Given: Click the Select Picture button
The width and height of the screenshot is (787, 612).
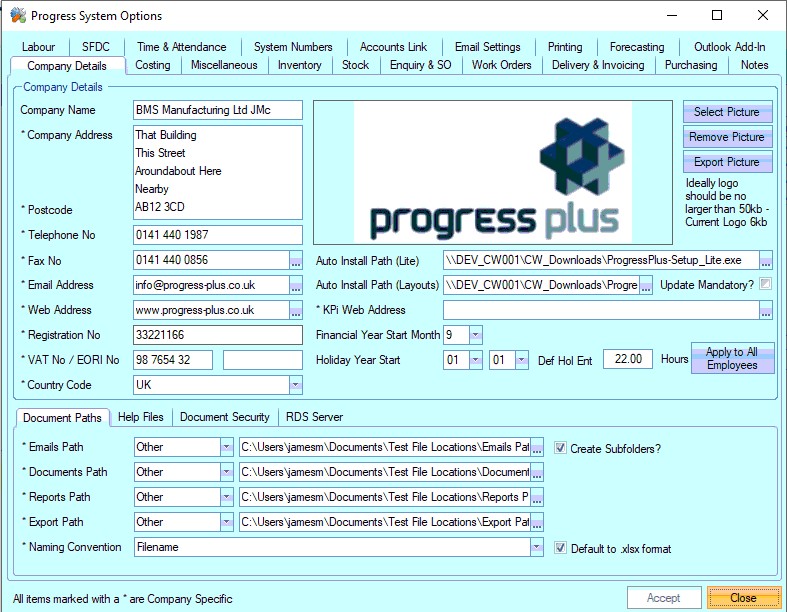Looking at the screenshot, I should 728,112.
